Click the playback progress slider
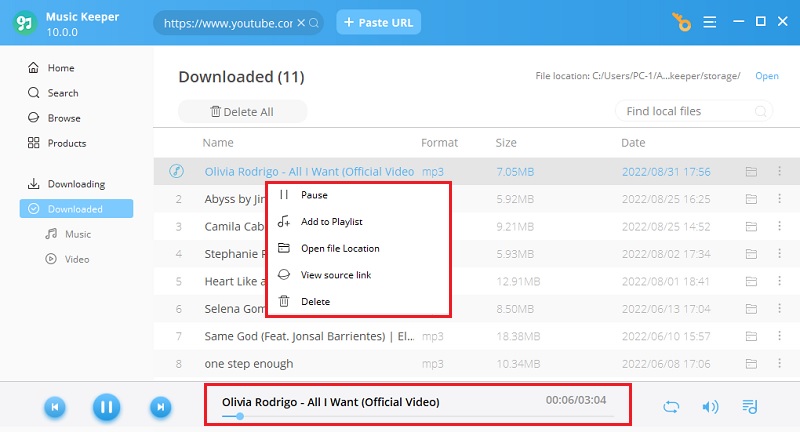 tap(418, 416)
